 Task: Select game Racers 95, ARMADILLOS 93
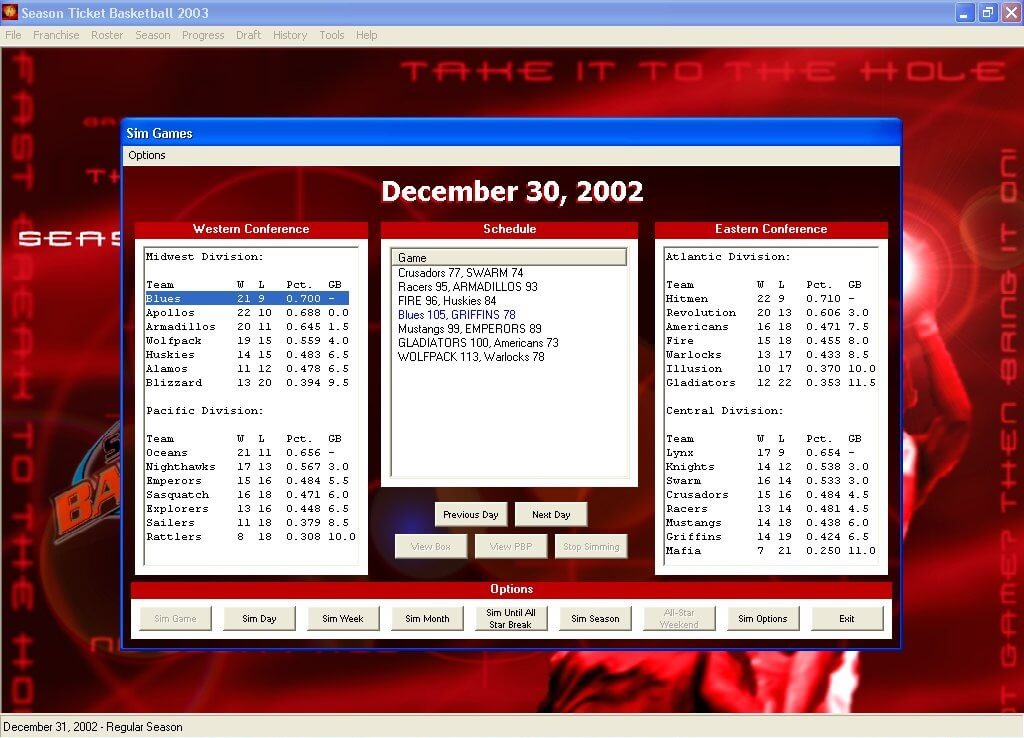[468, 287]
